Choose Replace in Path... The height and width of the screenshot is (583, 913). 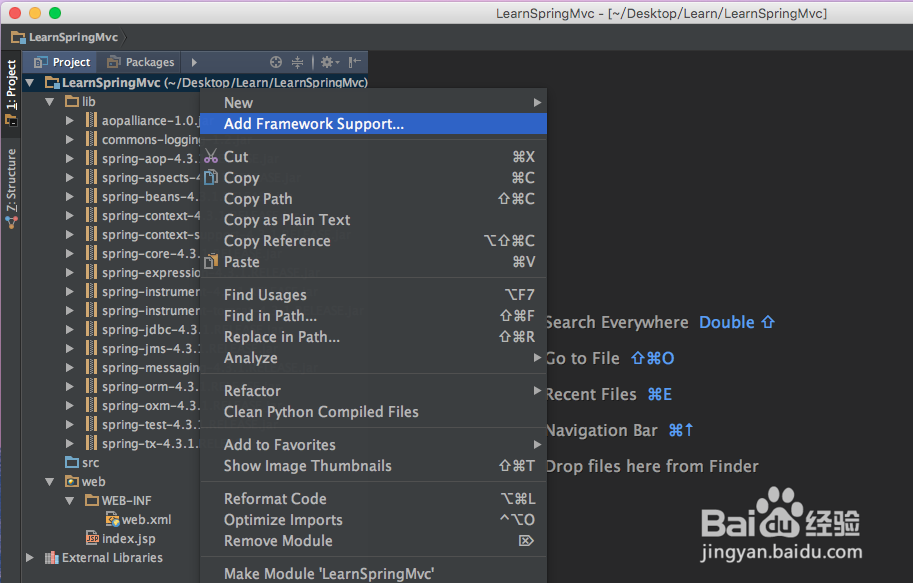[x=373, y=337]
